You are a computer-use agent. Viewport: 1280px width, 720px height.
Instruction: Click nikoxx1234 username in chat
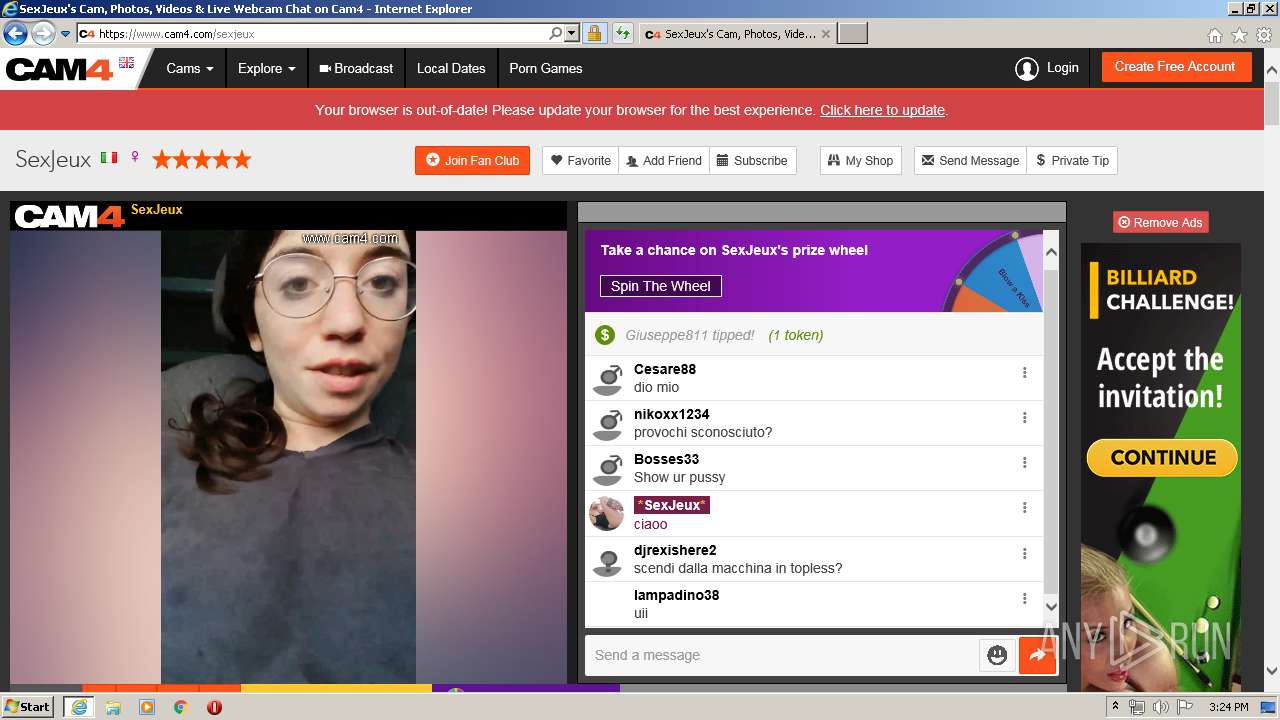[x=672, y=414]
